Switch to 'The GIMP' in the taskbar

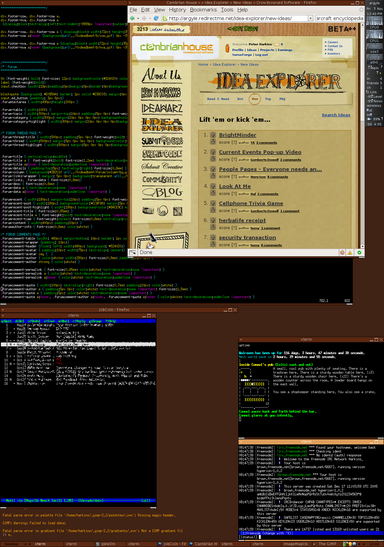(326, 544)
